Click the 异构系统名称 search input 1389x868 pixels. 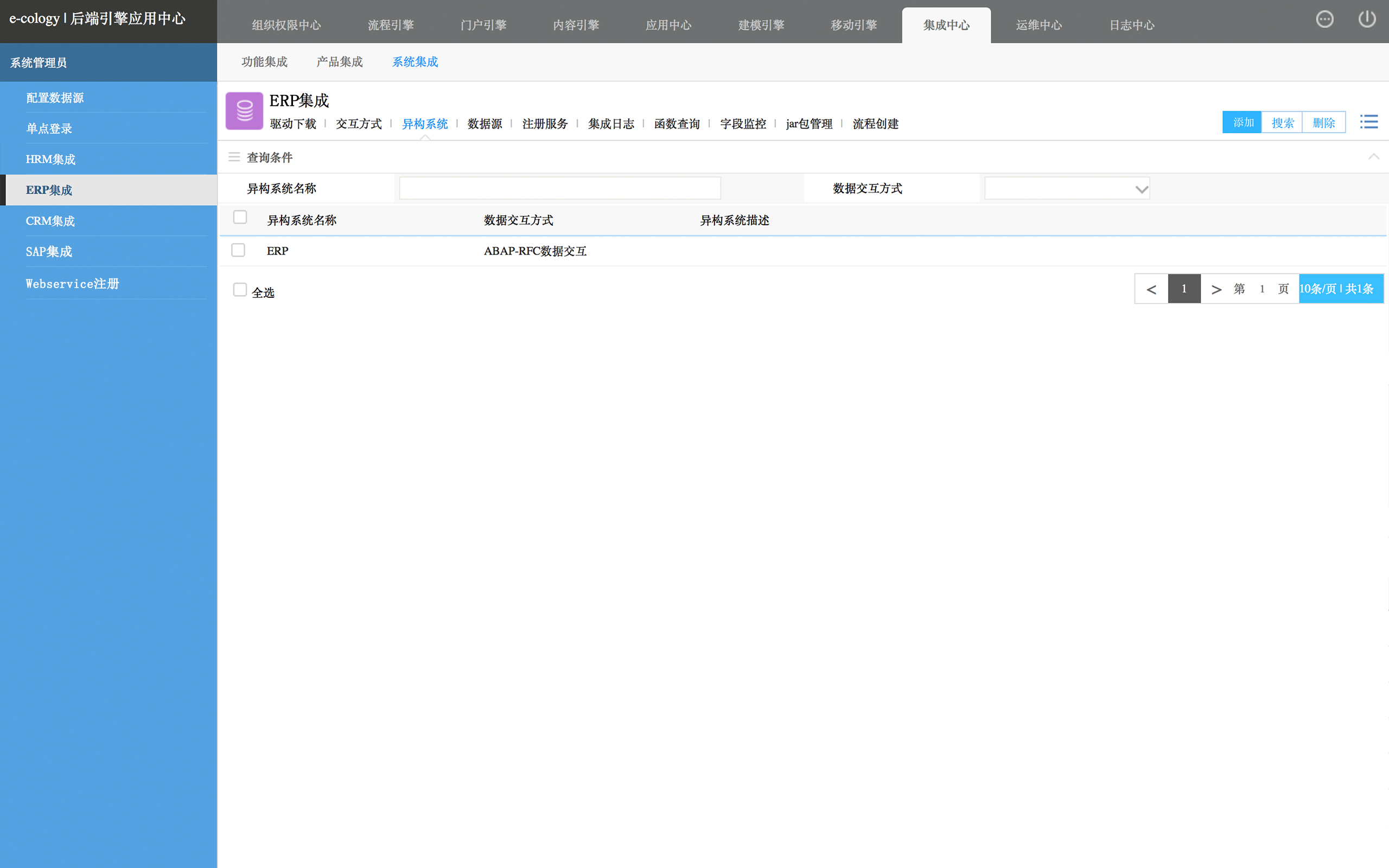click(x=559, y=188)
